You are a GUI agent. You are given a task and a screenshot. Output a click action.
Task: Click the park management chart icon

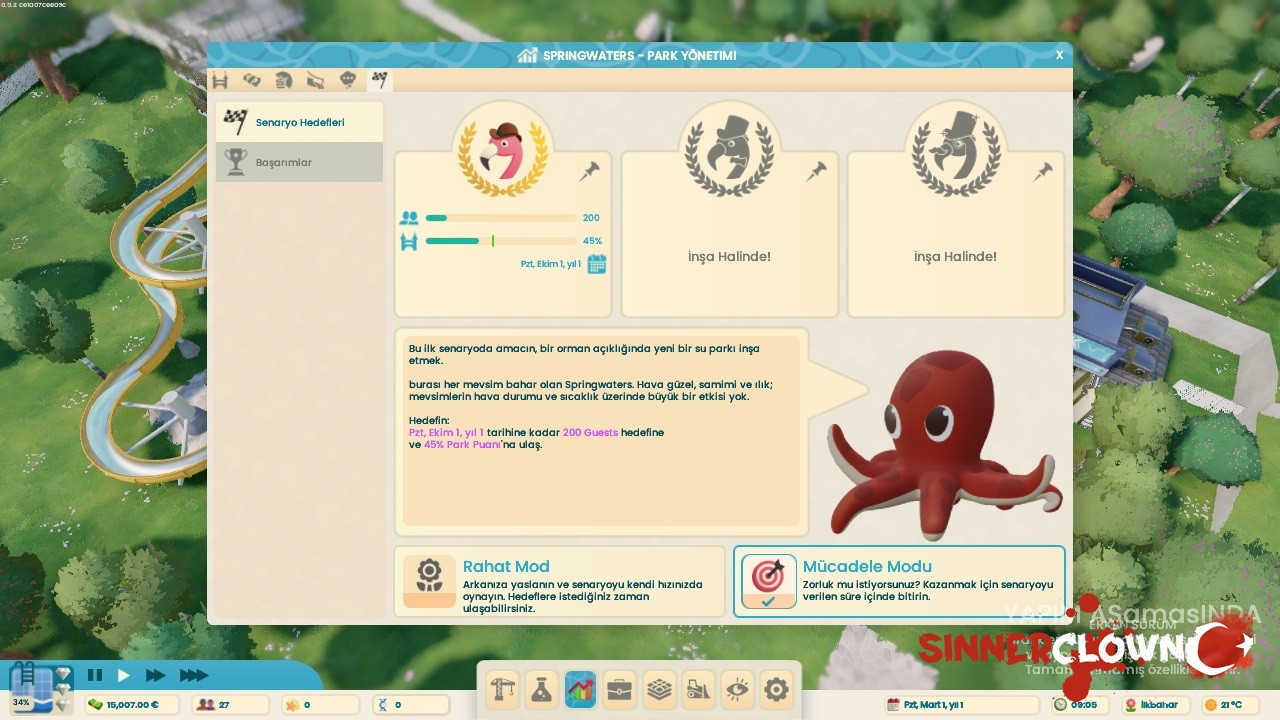[x=580, y=689]
